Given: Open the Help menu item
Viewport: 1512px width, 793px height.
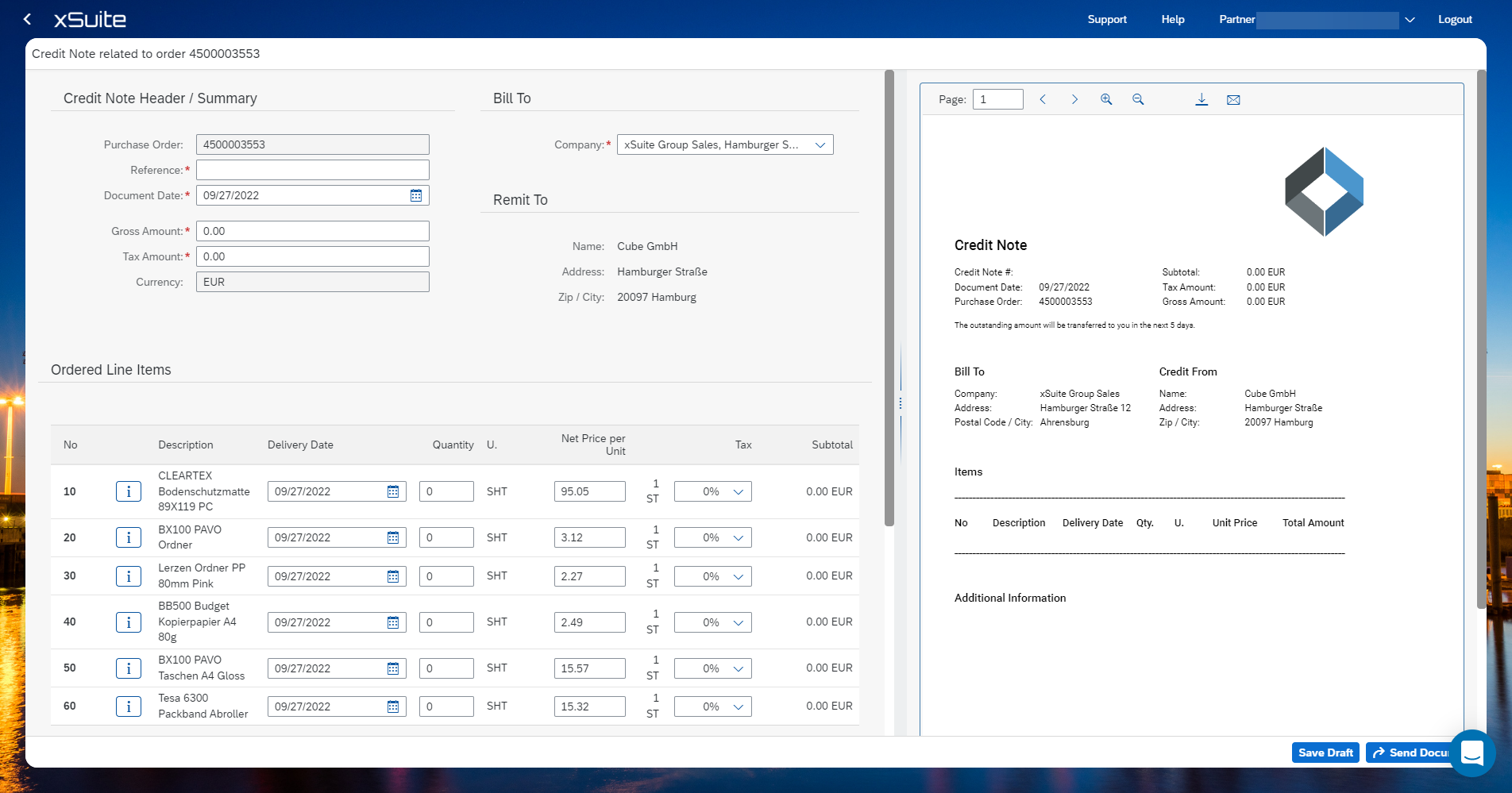Looking at the screenshot, I should [1172, 19].
